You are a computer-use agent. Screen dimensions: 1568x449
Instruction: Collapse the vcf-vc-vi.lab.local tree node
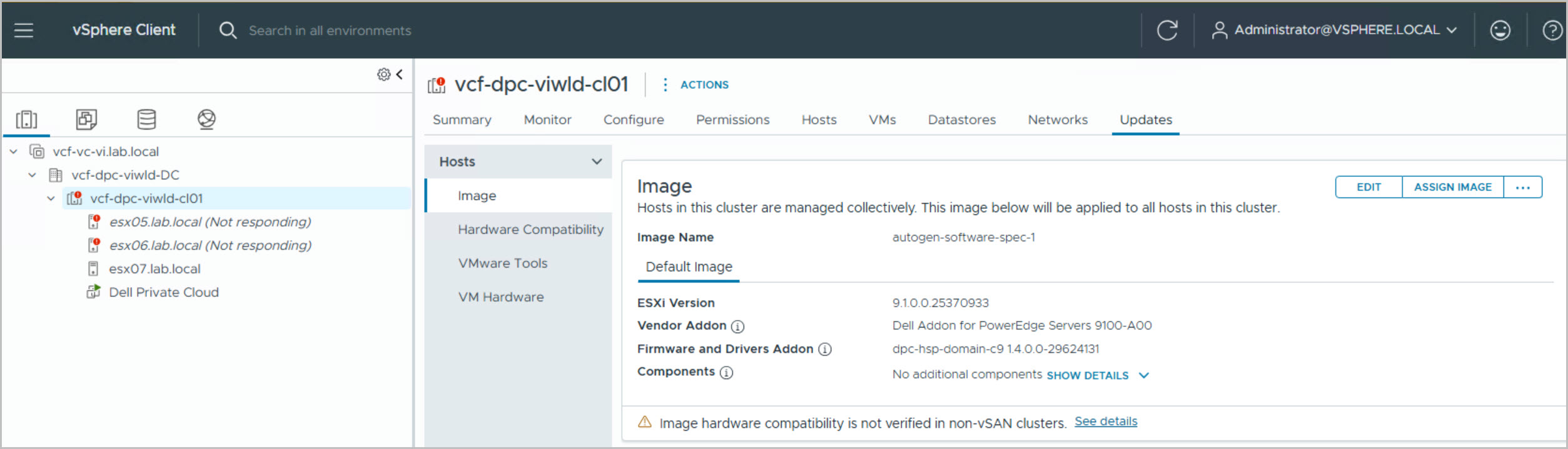[x=13, y=151]
